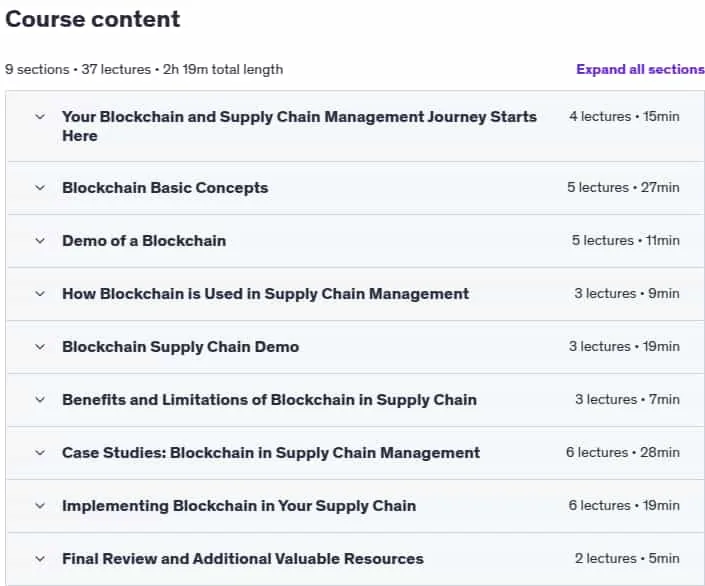The height and width of the screenshot is (586, 705).
Task: Select Blockchain Supply Chain Demo heading
Action: click(x=180, y=347)
